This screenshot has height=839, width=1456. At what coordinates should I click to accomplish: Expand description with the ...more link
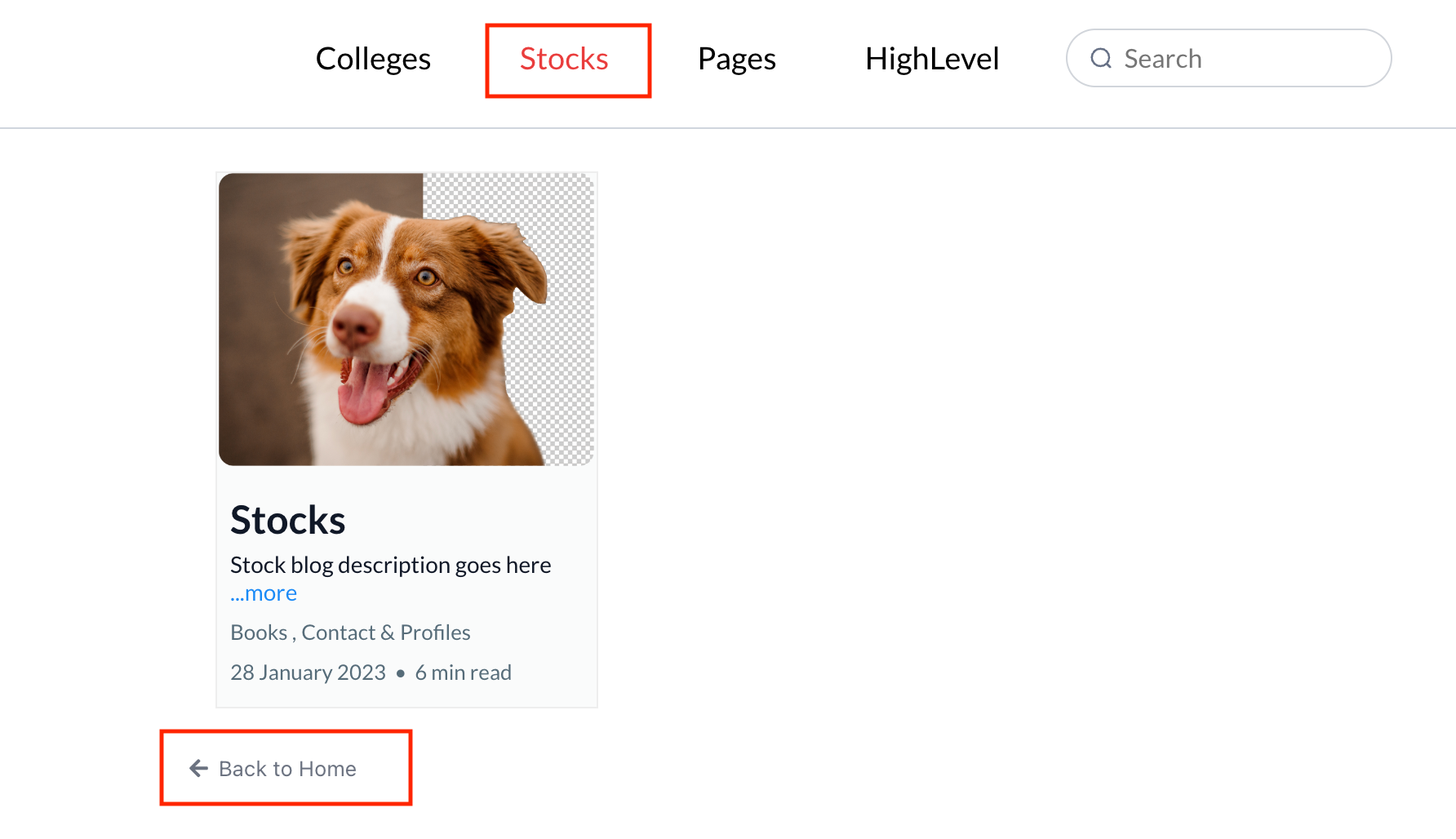[x=264, y=593]
